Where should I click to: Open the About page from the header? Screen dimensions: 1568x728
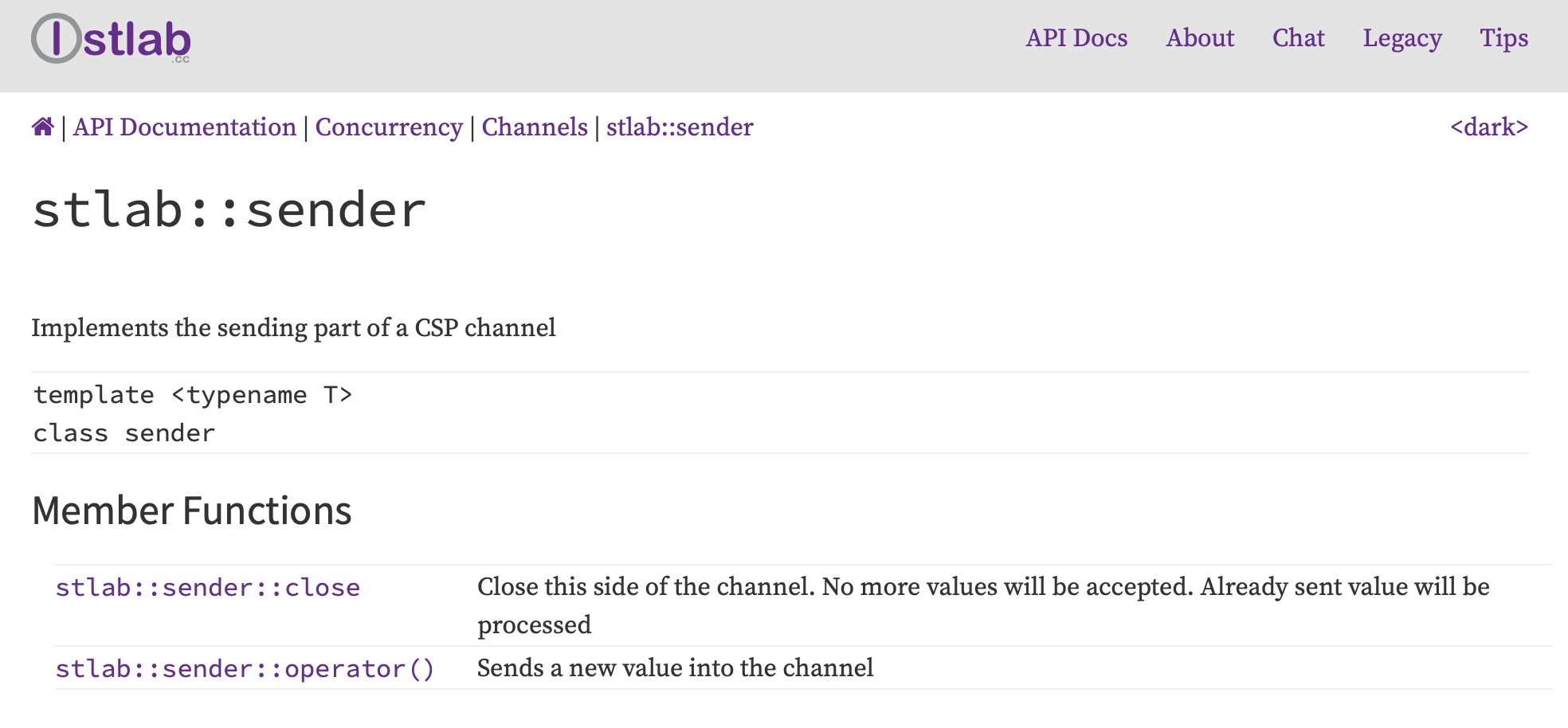pyautogui.click(x=1200, y=38)
